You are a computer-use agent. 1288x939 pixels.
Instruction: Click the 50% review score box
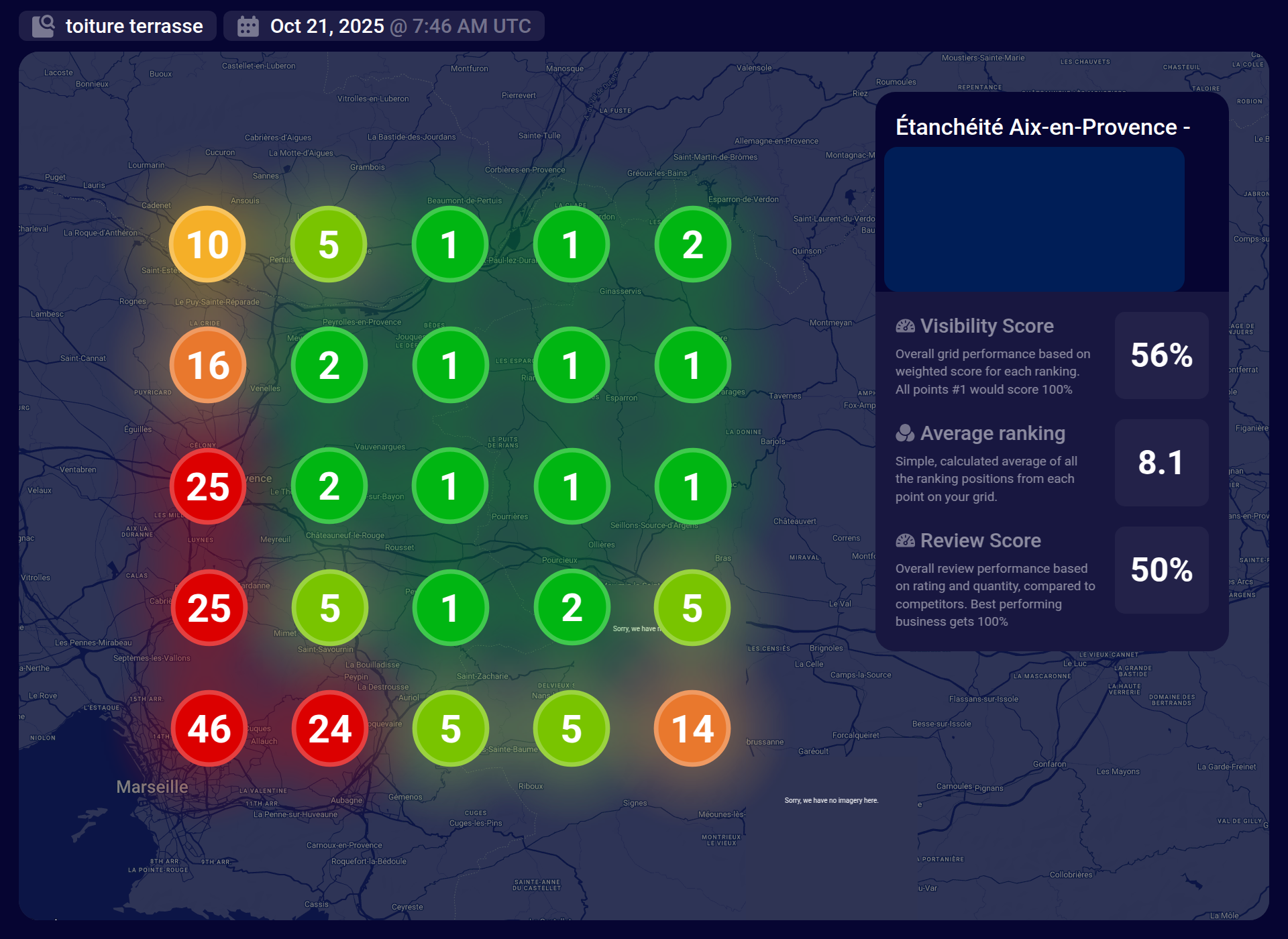pyautogui.click(x=1161, y=570)
